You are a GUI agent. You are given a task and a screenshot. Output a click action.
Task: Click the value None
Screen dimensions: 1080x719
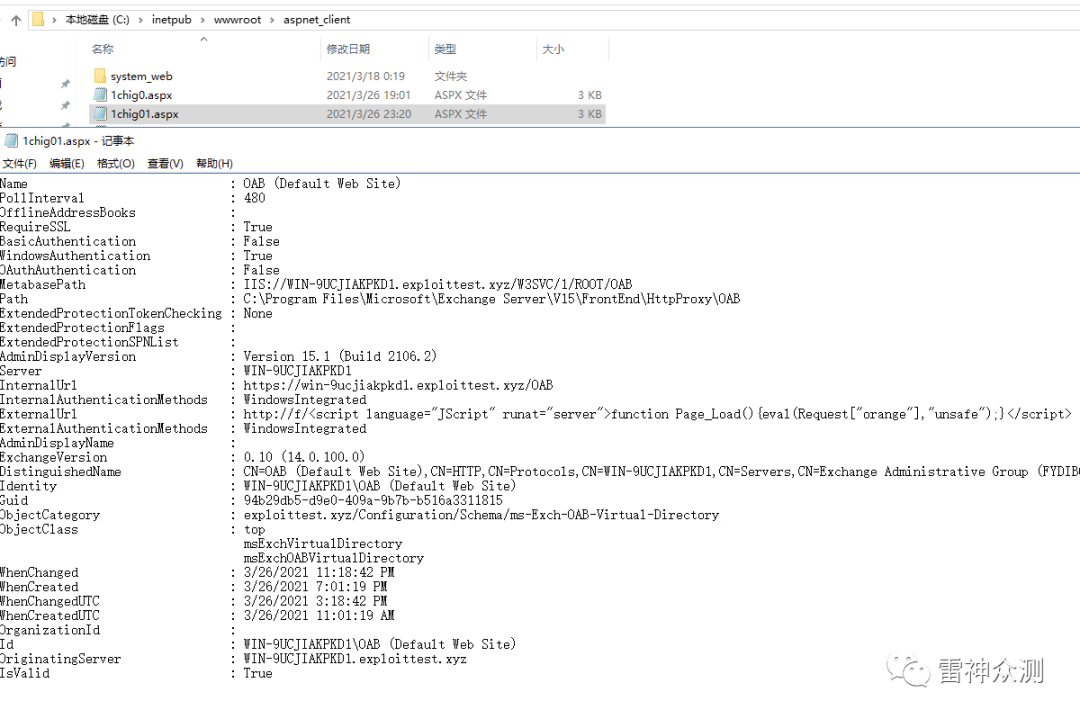tap(258, 313)
